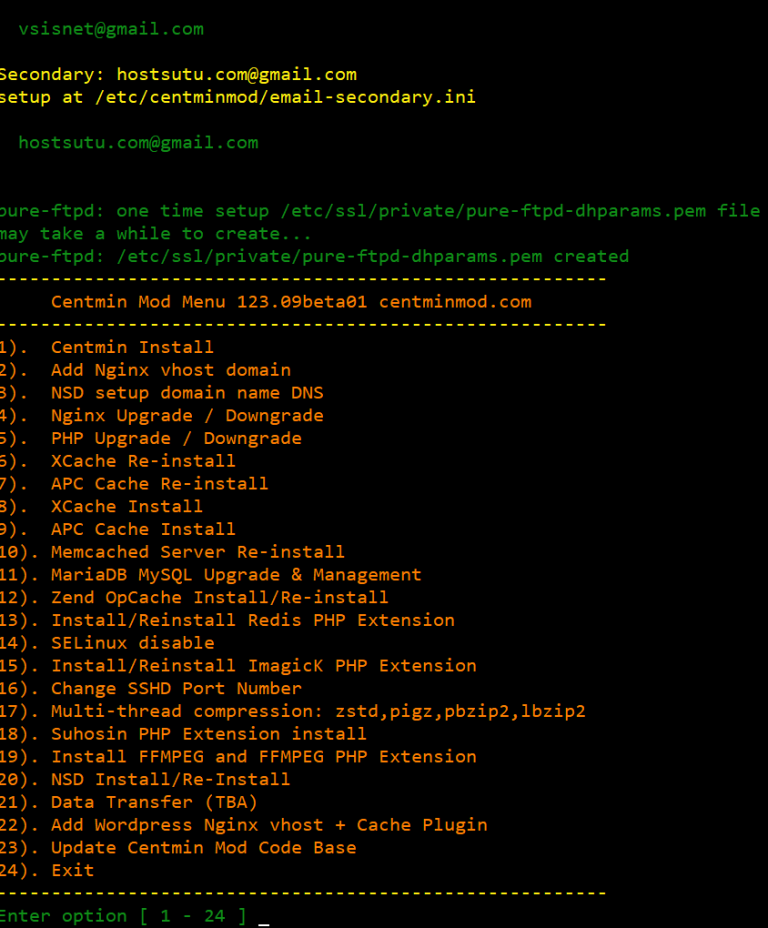Choose Multi-thread compression menu line
Screen dimensions: 768x928
[x=318, y=712]
